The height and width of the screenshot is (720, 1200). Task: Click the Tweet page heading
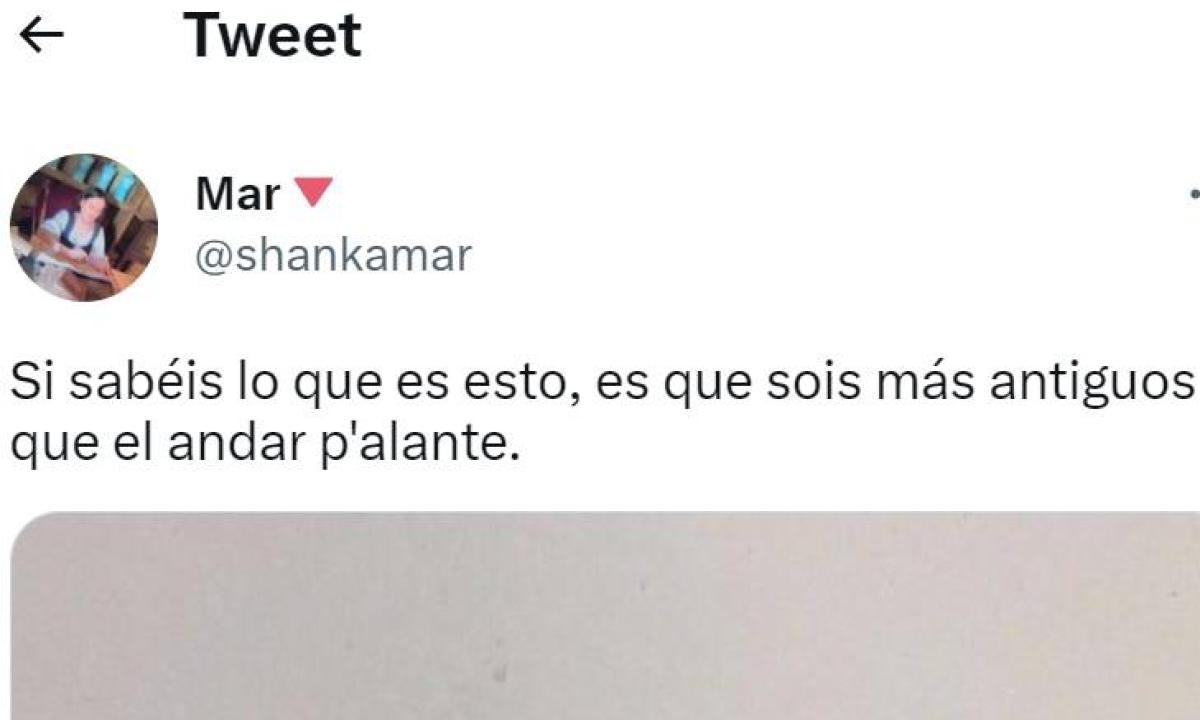click(273, 36)
